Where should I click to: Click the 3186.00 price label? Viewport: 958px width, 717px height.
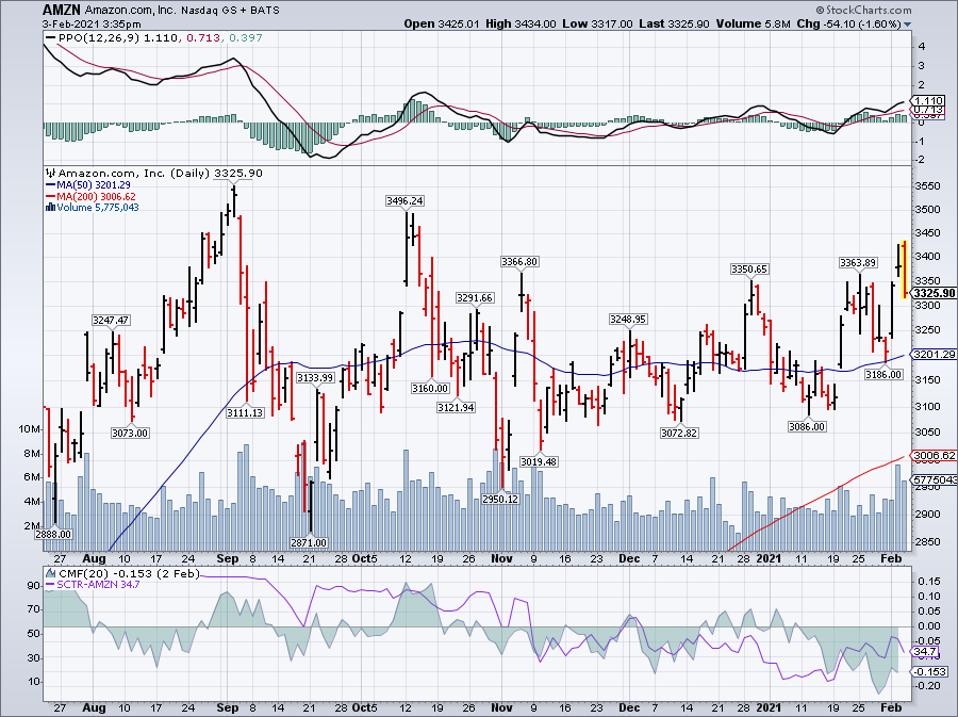pos(883,375)
